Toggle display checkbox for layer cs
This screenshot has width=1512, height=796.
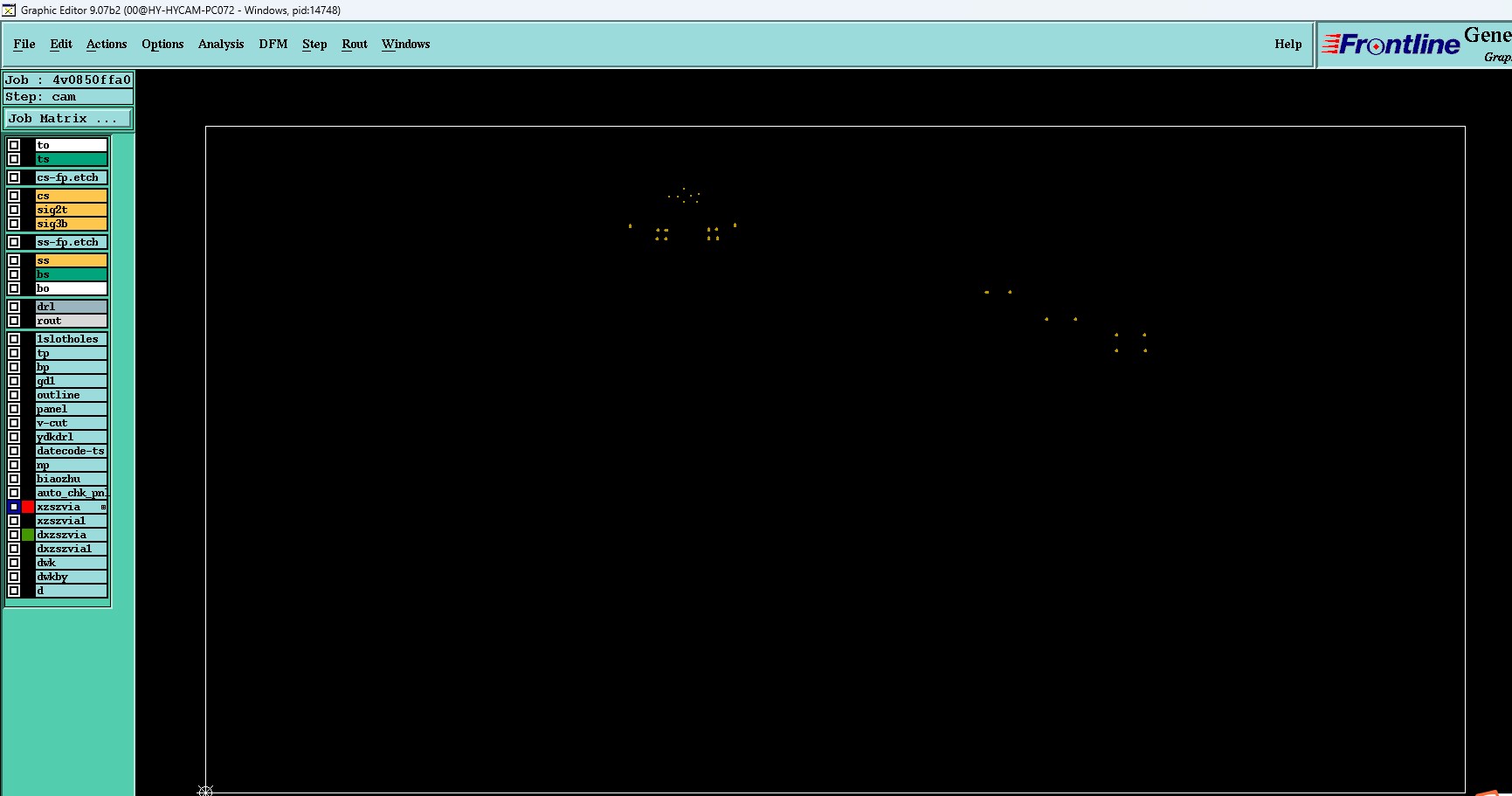coord(14,196)
